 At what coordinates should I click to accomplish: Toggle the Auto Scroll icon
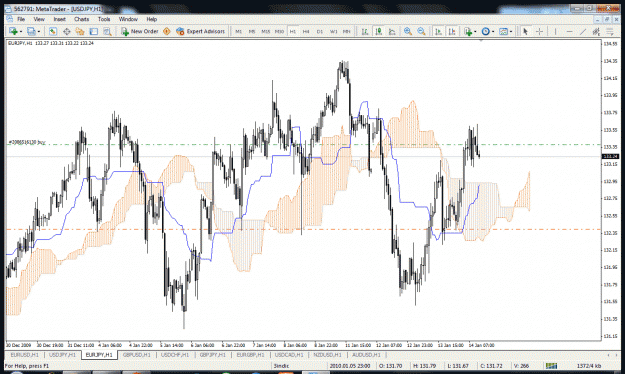[x=438, y=31]
